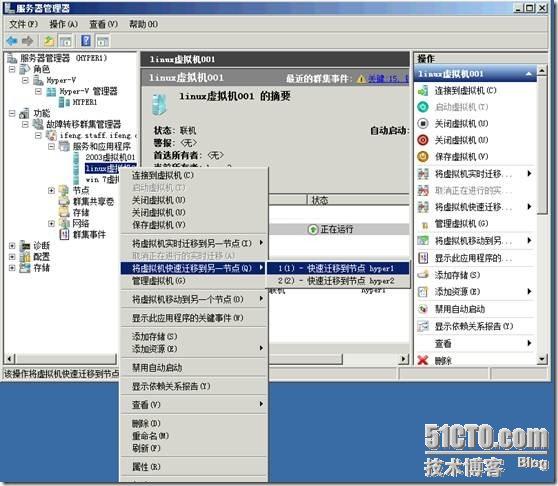Select 添加存储(S) in context menu
This screenshot has width=558, height=486.
(x=194, y=336)
